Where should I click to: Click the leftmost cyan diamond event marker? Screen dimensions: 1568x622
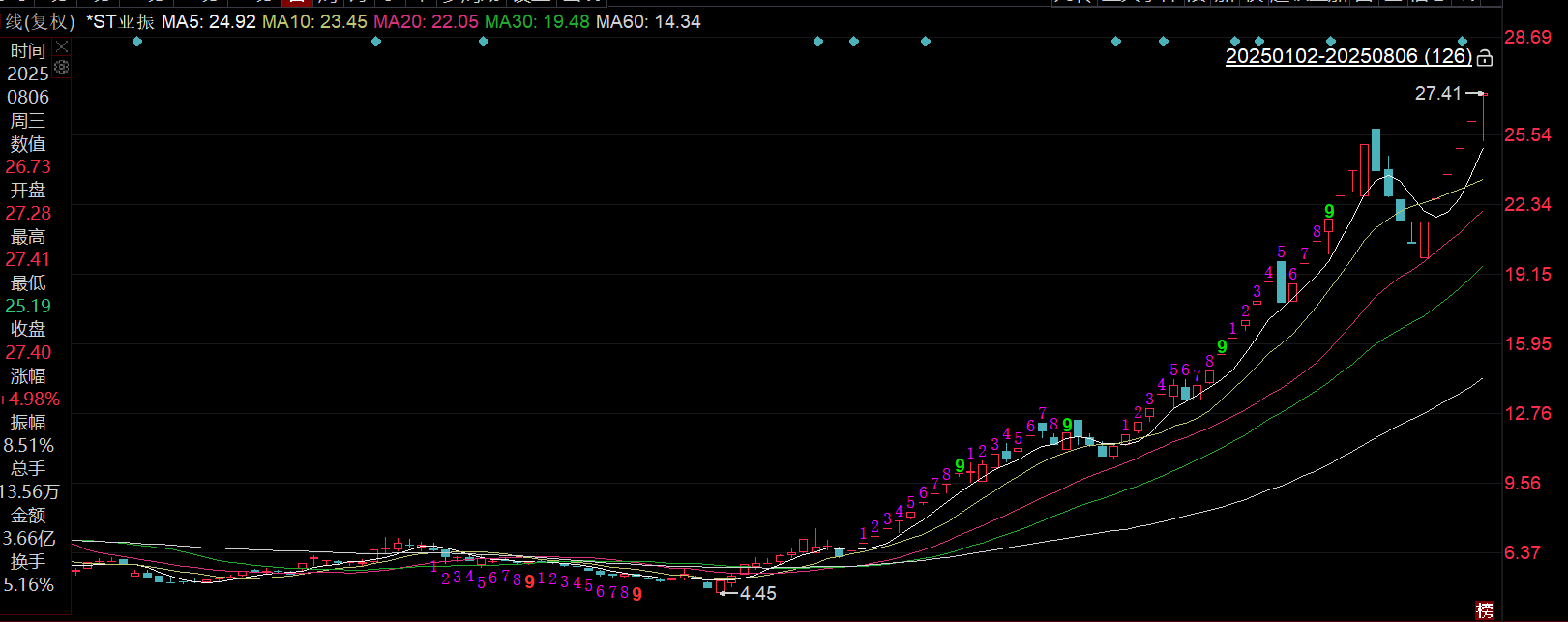click(137, 42)
